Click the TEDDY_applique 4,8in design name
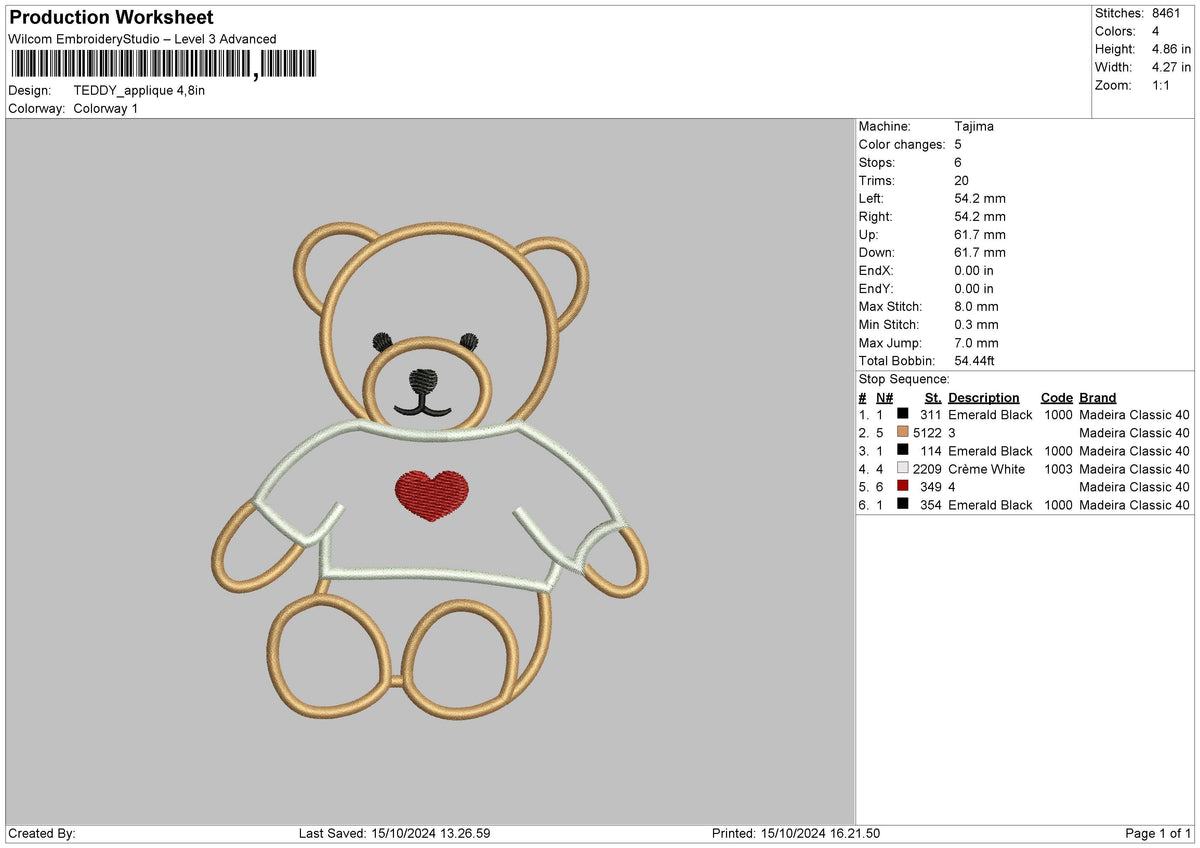This screenshot has width=1200, height=848. 140,89
